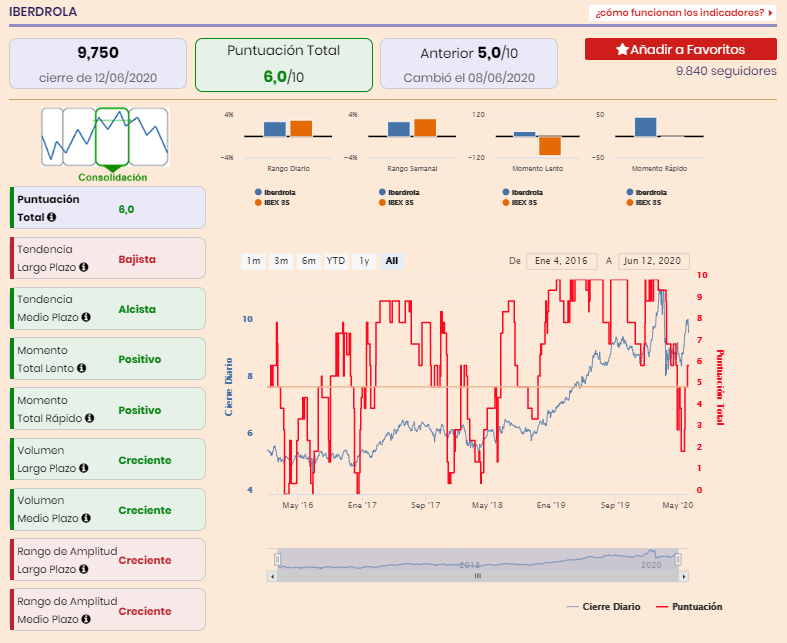Viewport: 787px width, 643px height.
Task: Click the star icon in Añadir a Favoritos
Action: click(622, 49)
